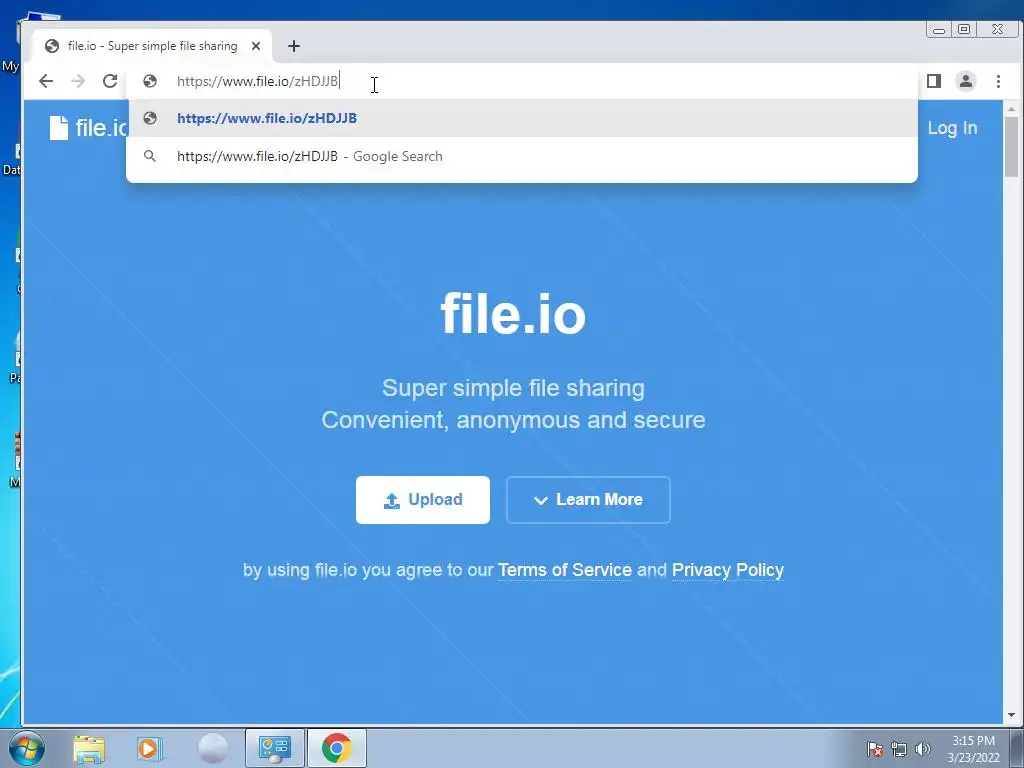Reload the page with the refresh icon
Viewport: 1024px width, 768px height.
pyautogui.click(x=110, y=81)
